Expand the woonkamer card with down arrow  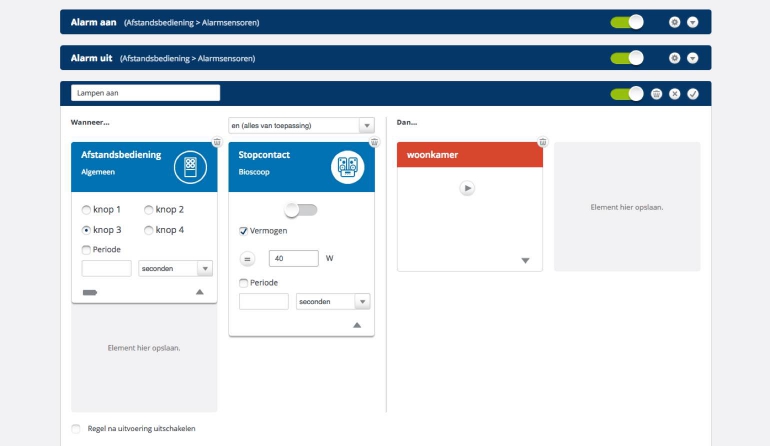525,261
